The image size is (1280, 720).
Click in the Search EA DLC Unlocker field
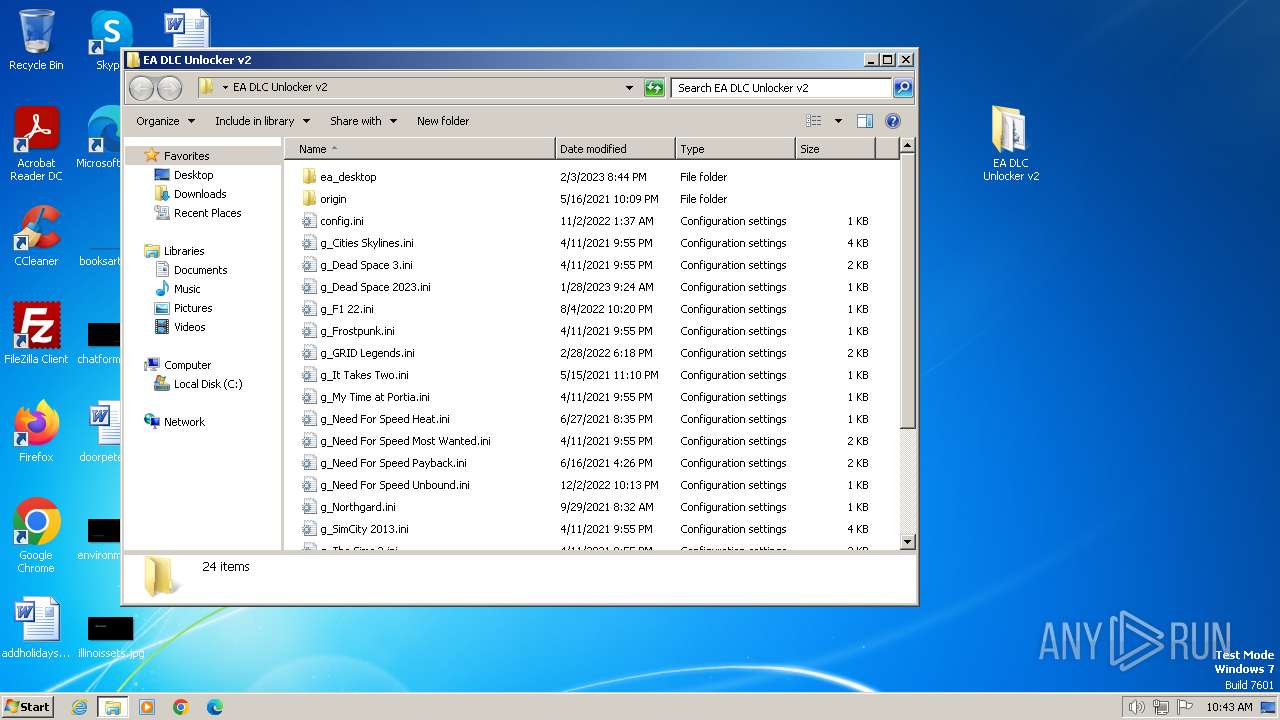(x=781, y=88)
